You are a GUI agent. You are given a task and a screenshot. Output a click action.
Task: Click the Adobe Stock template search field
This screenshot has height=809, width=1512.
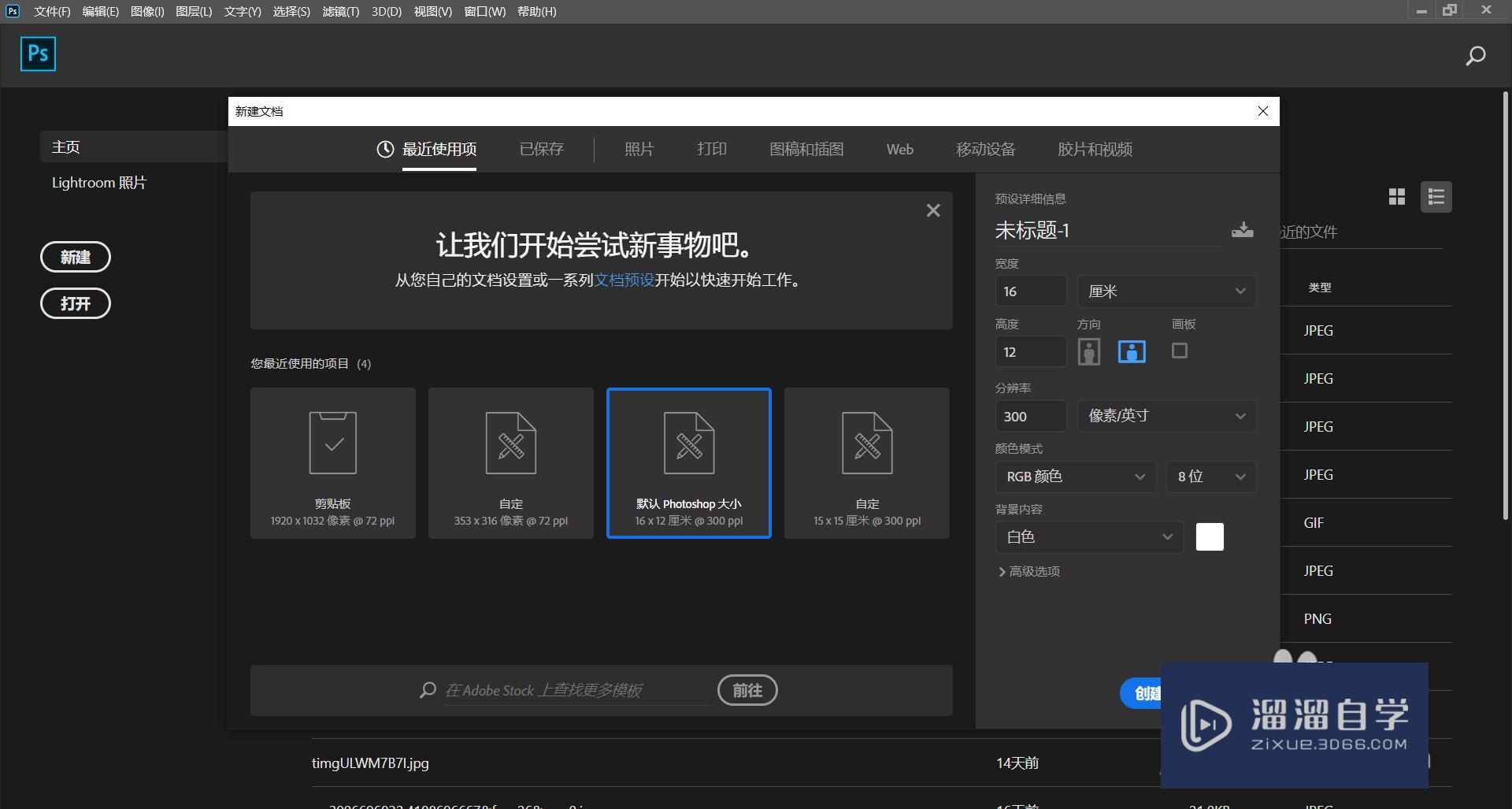click(x=577, y=691)
